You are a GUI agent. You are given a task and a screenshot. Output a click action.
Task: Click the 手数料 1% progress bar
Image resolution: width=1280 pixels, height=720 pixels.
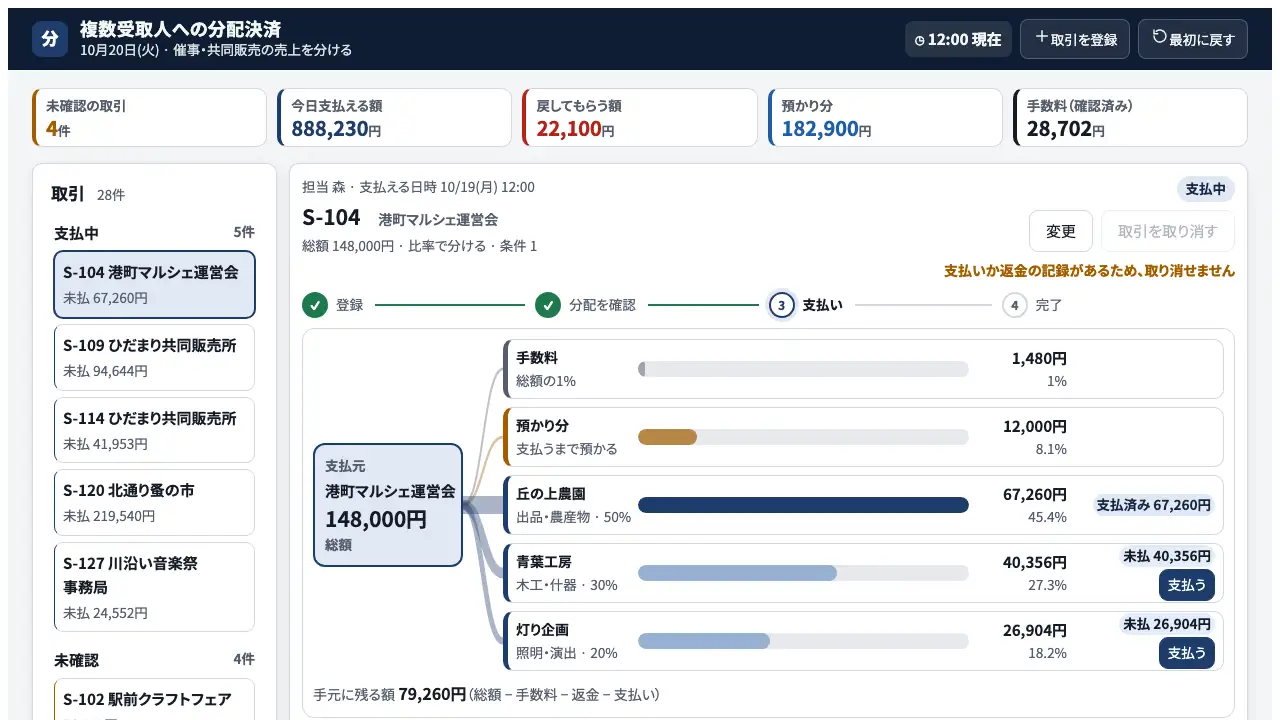coord(803,369)
